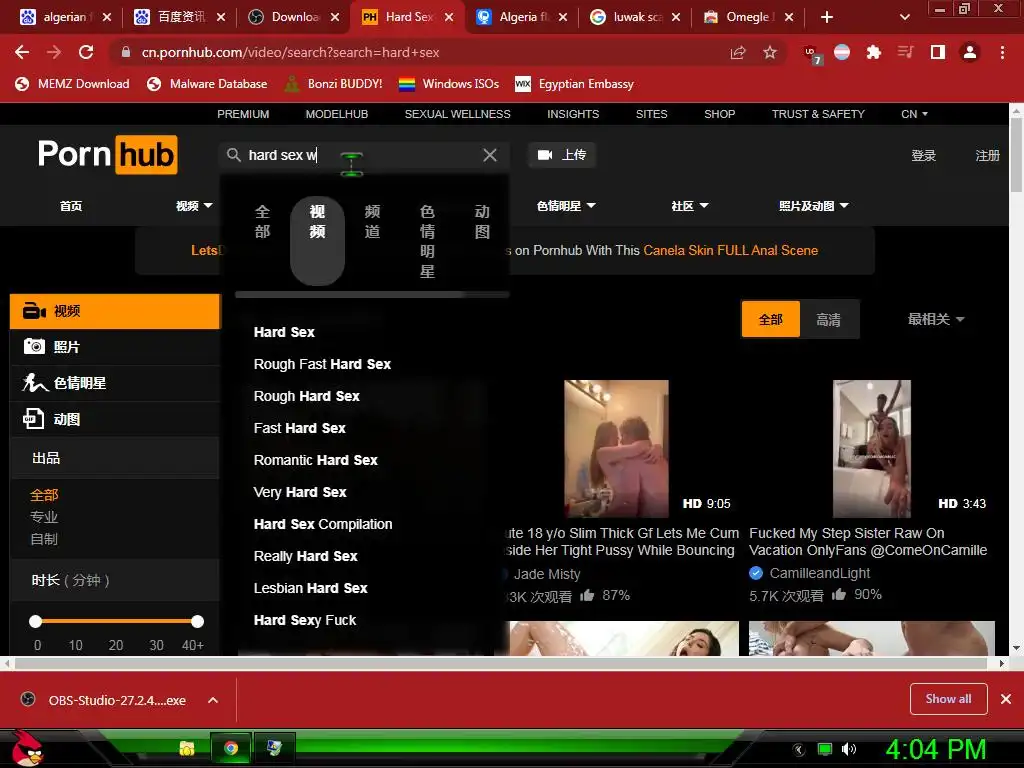1024x768 pixels.
Task: Open the SHOP menu item
Action: click(x=720, y=114)
